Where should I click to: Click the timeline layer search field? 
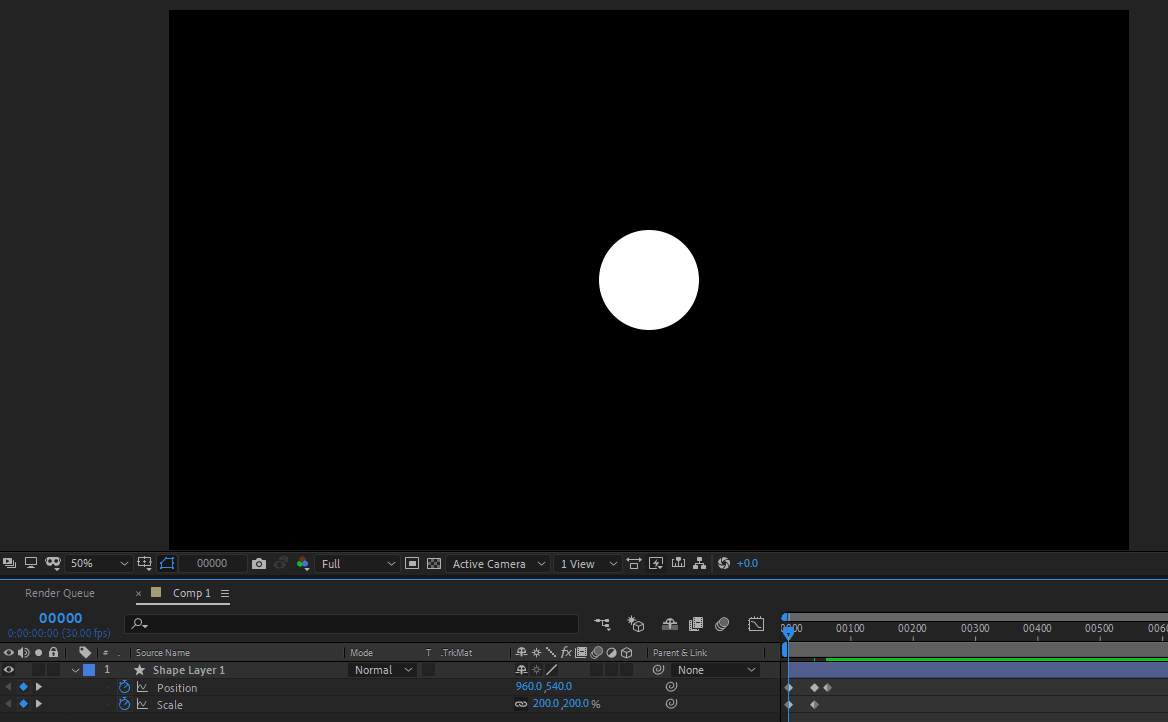352,624
